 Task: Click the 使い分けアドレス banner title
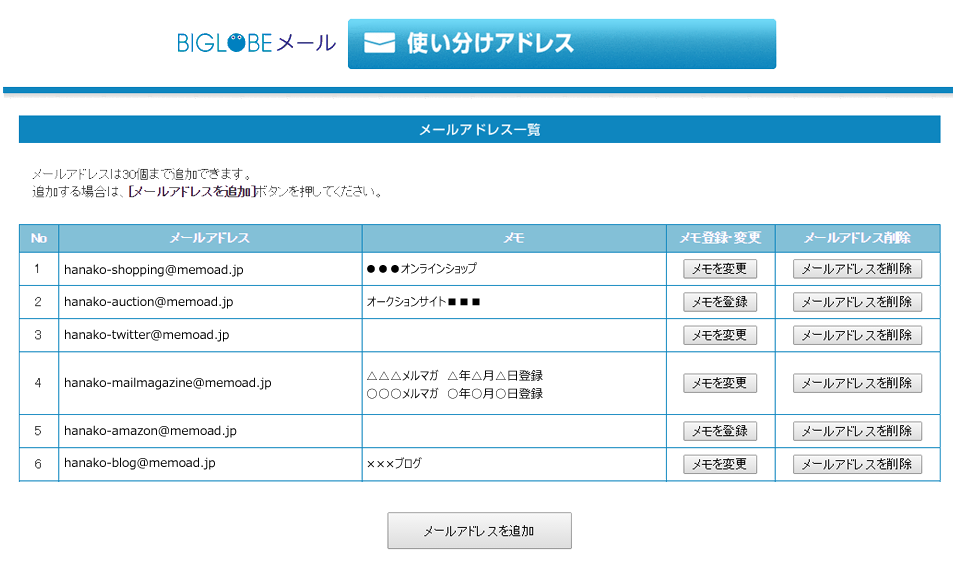(490, 43)
